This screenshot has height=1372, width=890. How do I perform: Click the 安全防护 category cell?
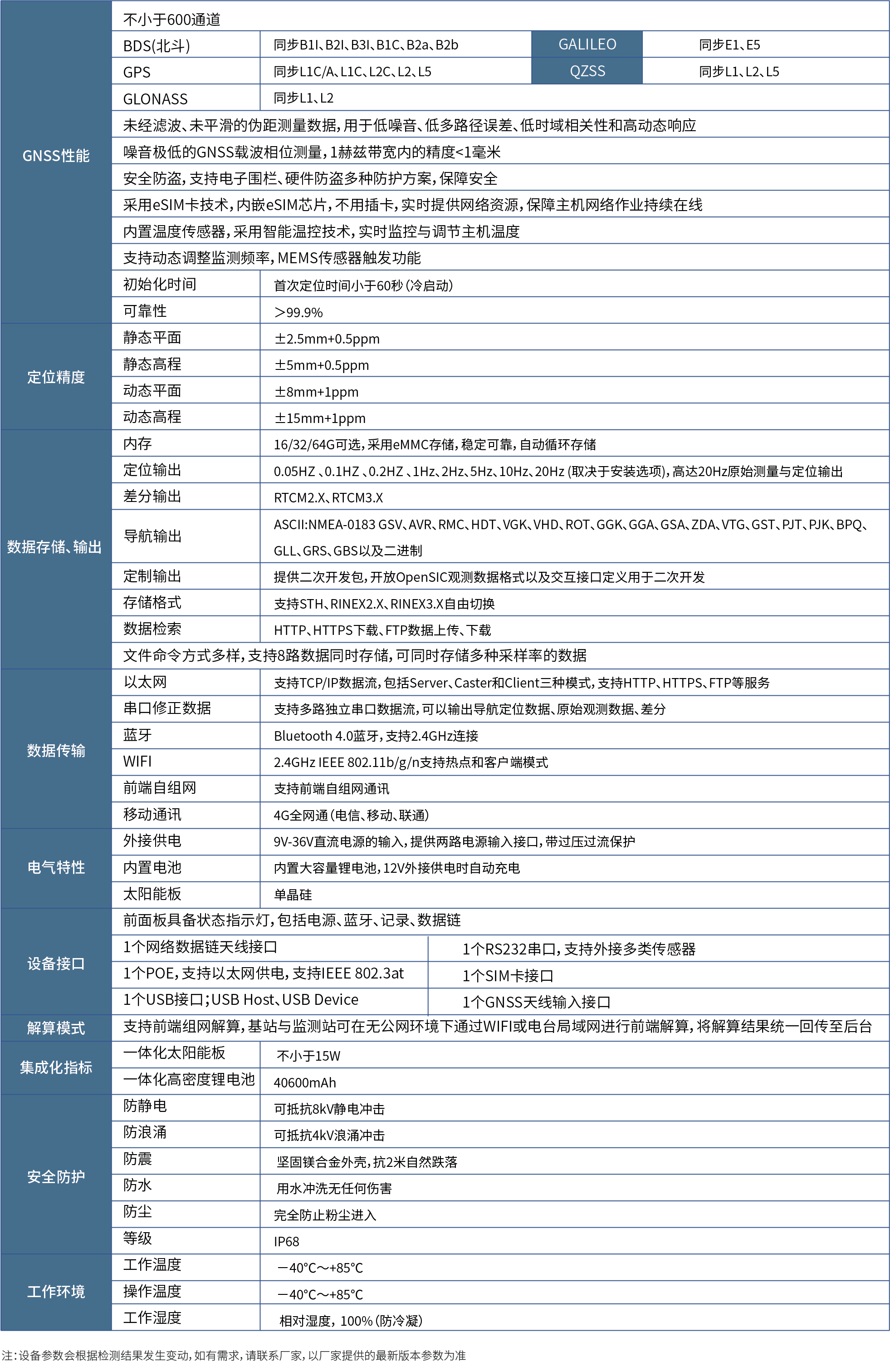56,1176
